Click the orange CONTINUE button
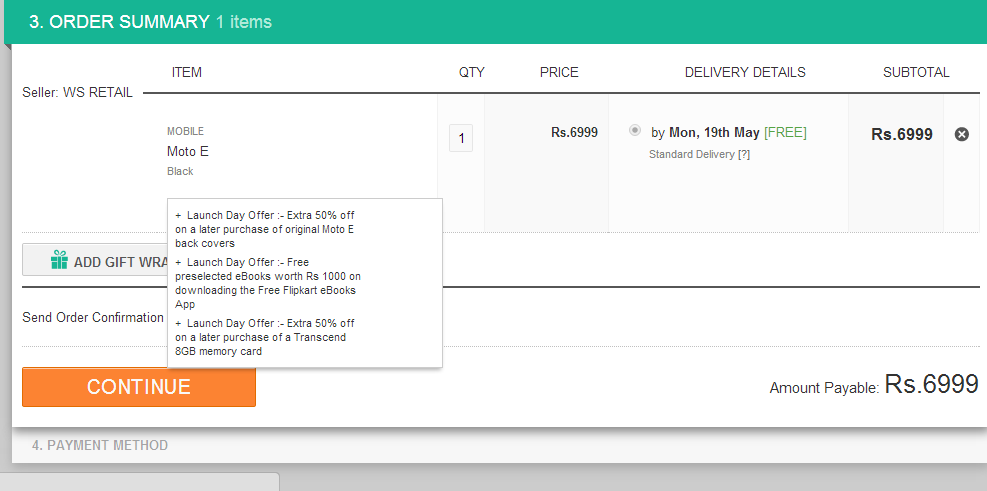This screenshot has width=987, height=491. coord(138,387)
